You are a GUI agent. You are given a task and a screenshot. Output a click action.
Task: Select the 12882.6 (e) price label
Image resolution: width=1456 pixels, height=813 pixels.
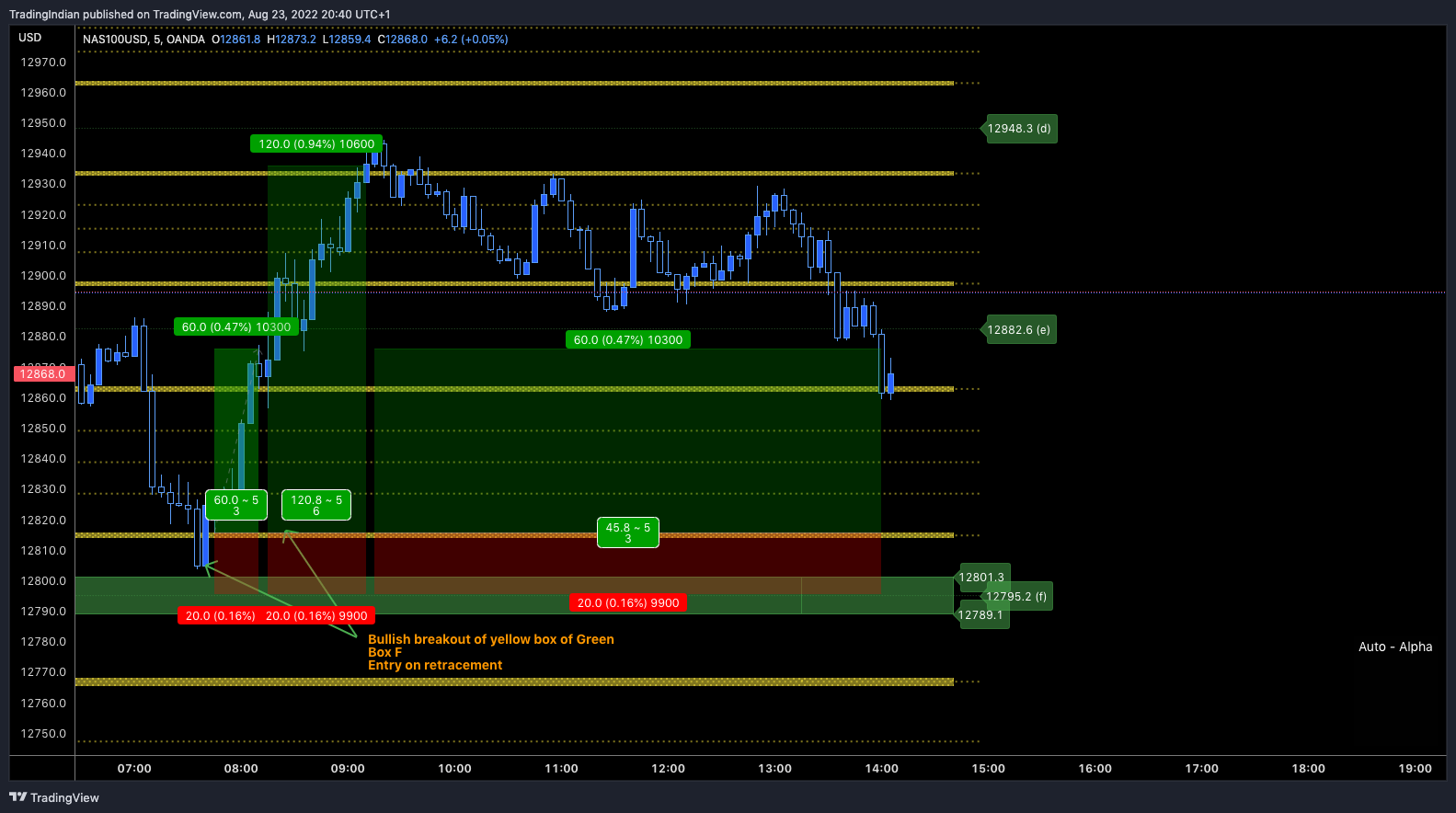click(x=1018, y=330)
